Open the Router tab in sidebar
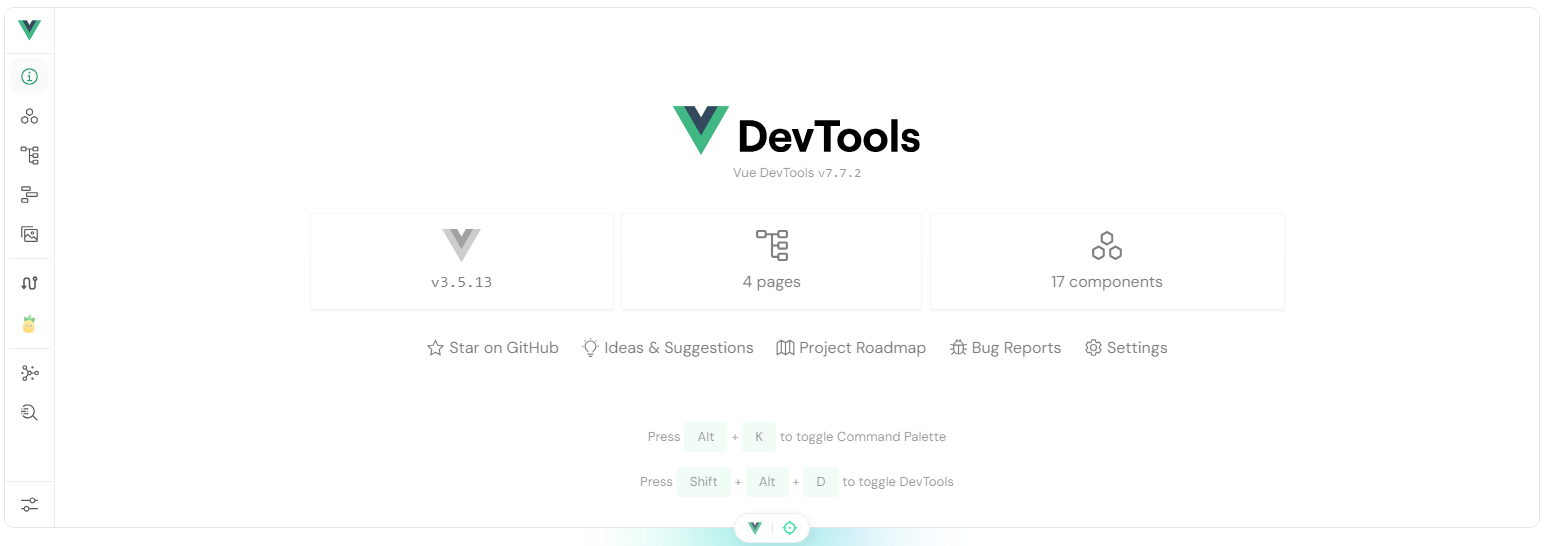The height and width of the screenshot is (546, 1556). [30, 283]
